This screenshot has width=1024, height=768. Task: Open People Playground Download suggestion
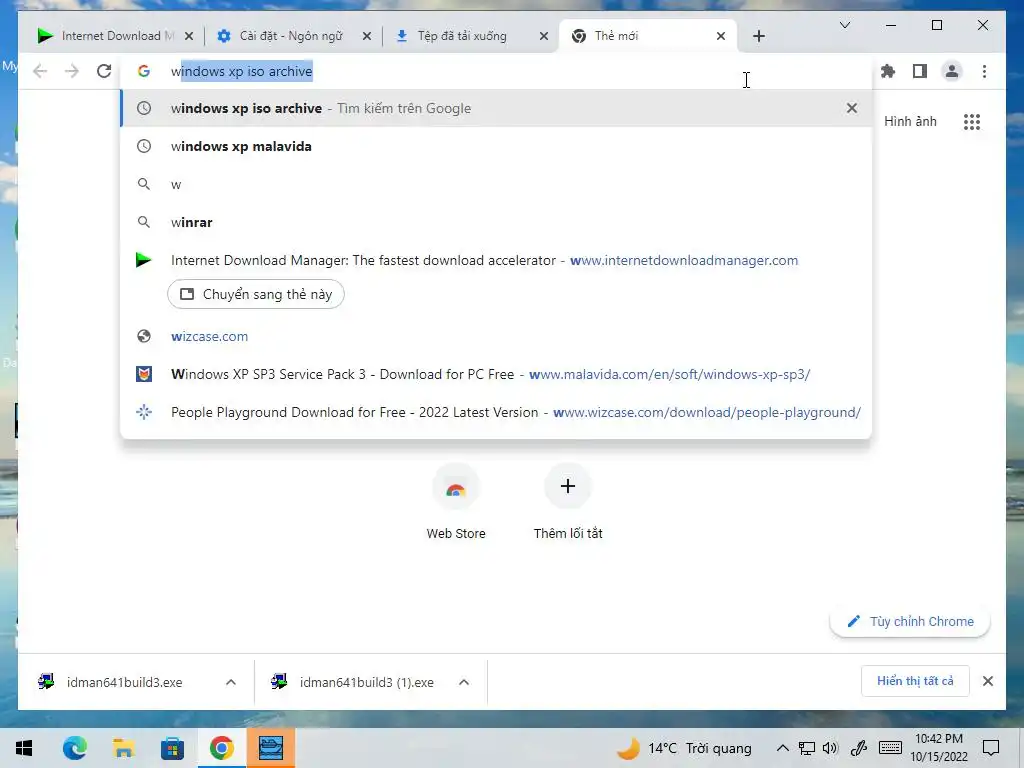click(x=496, y=412)
